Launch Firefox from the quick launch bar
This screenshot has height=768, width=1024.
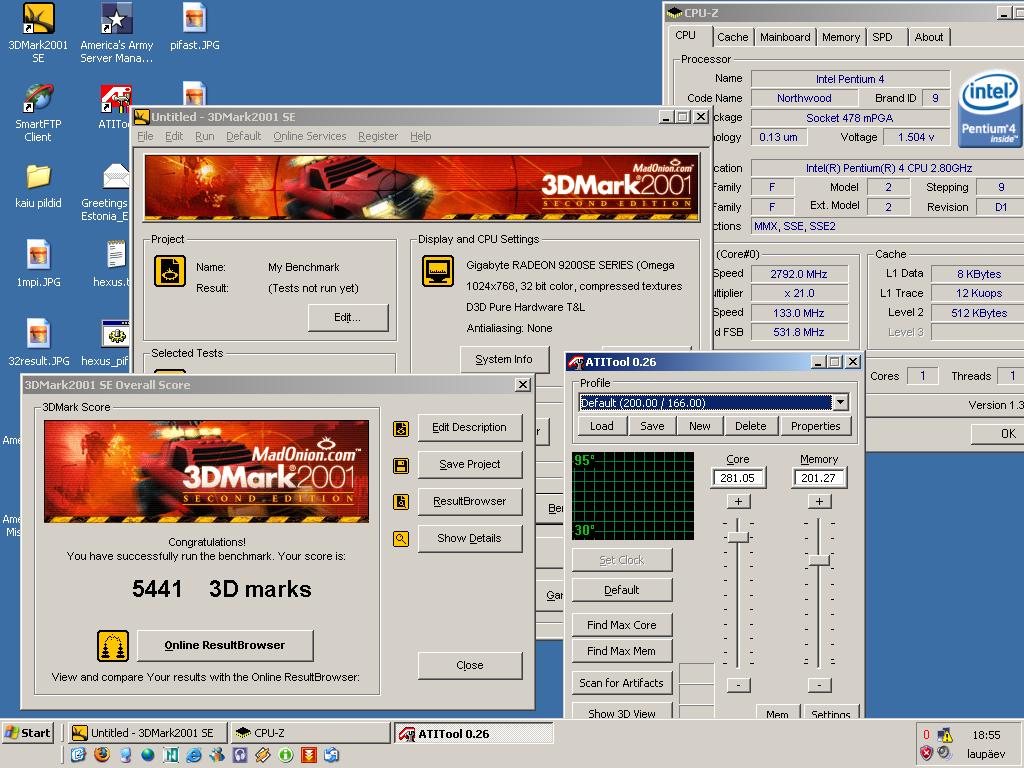coord(101,755)
